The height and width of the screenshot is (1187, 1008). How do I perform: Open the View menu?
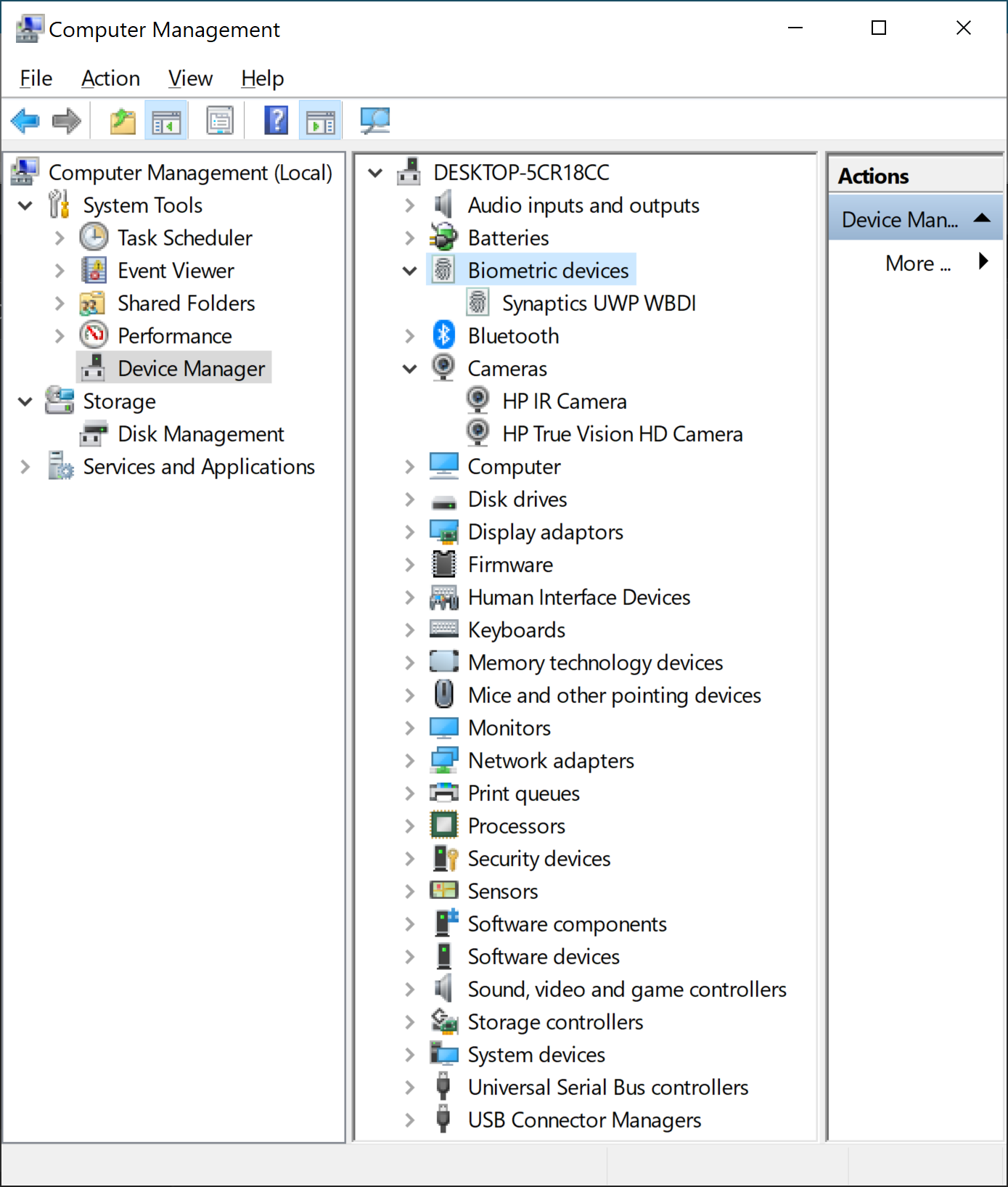190,78
